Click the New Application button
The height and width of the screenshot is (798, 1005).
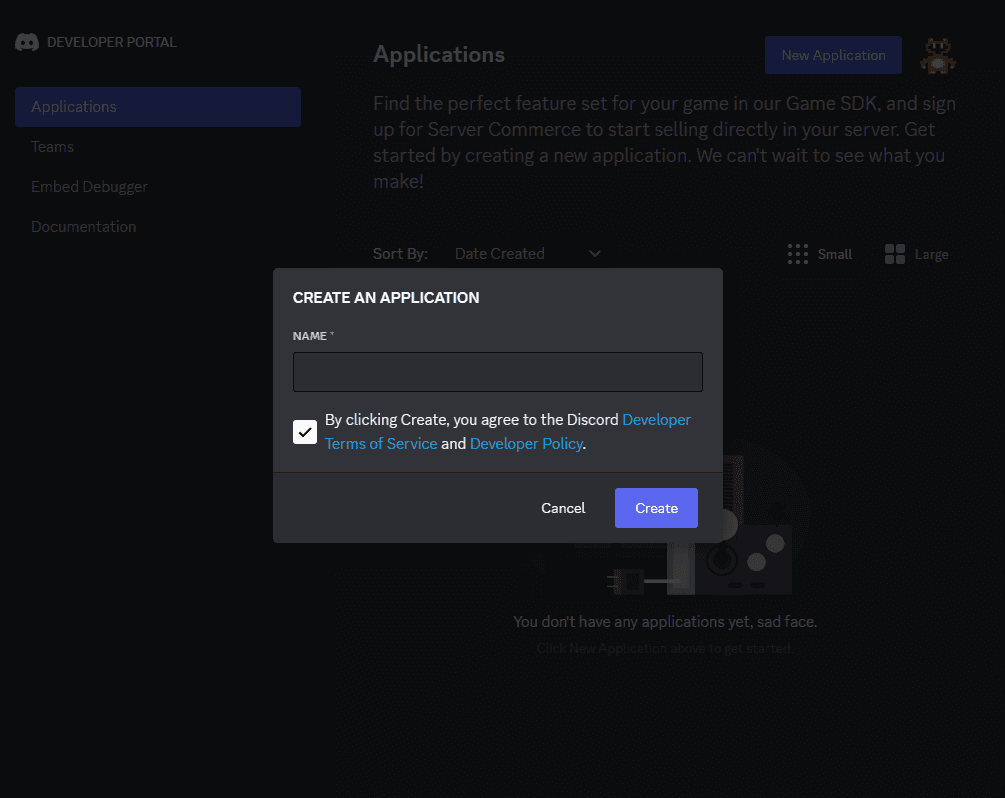click(x=833, y=55)
